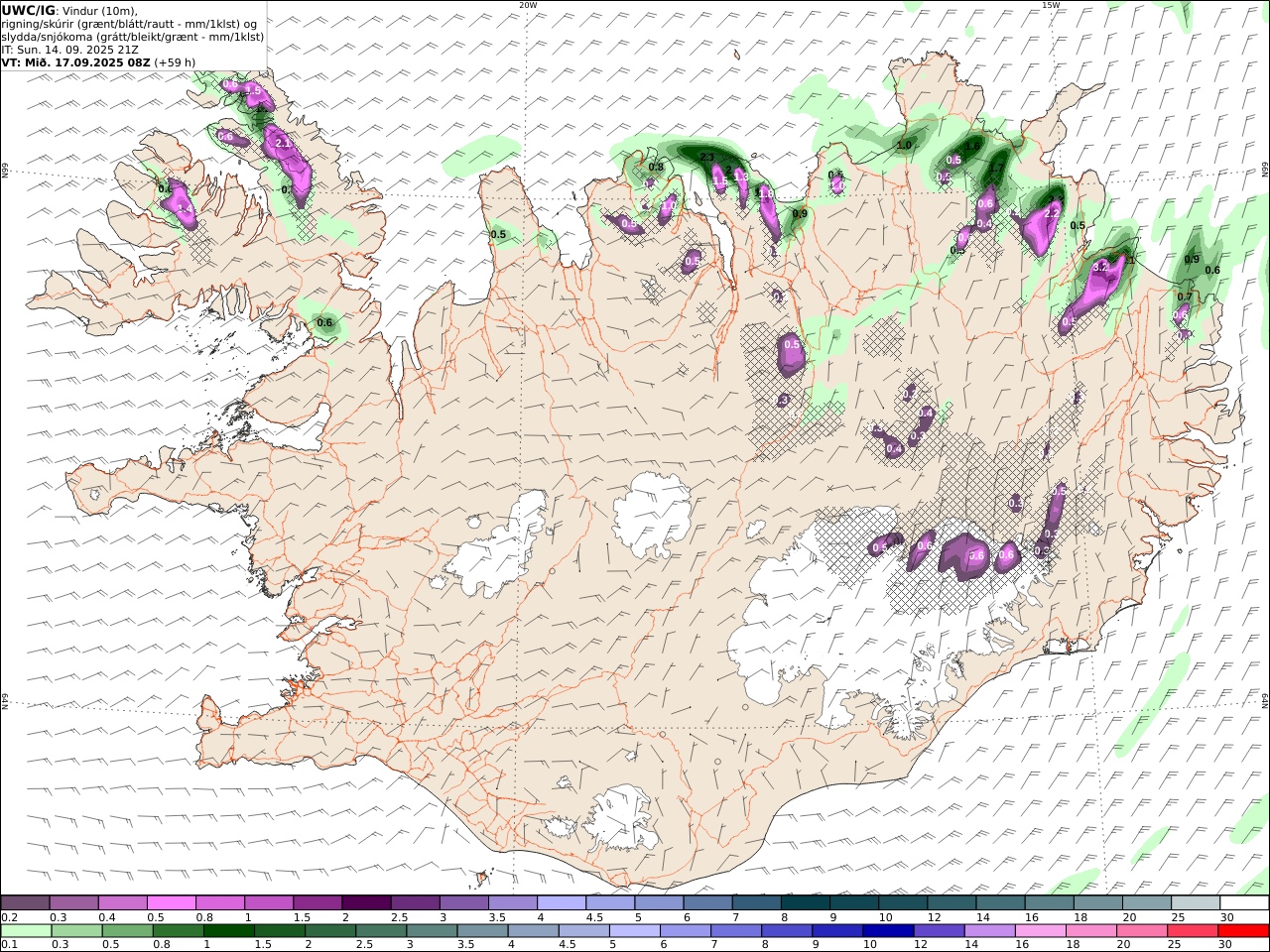1270x952 pixels.
Task: Pick lower legend swatch starting at 14
Action: point(990,930)
